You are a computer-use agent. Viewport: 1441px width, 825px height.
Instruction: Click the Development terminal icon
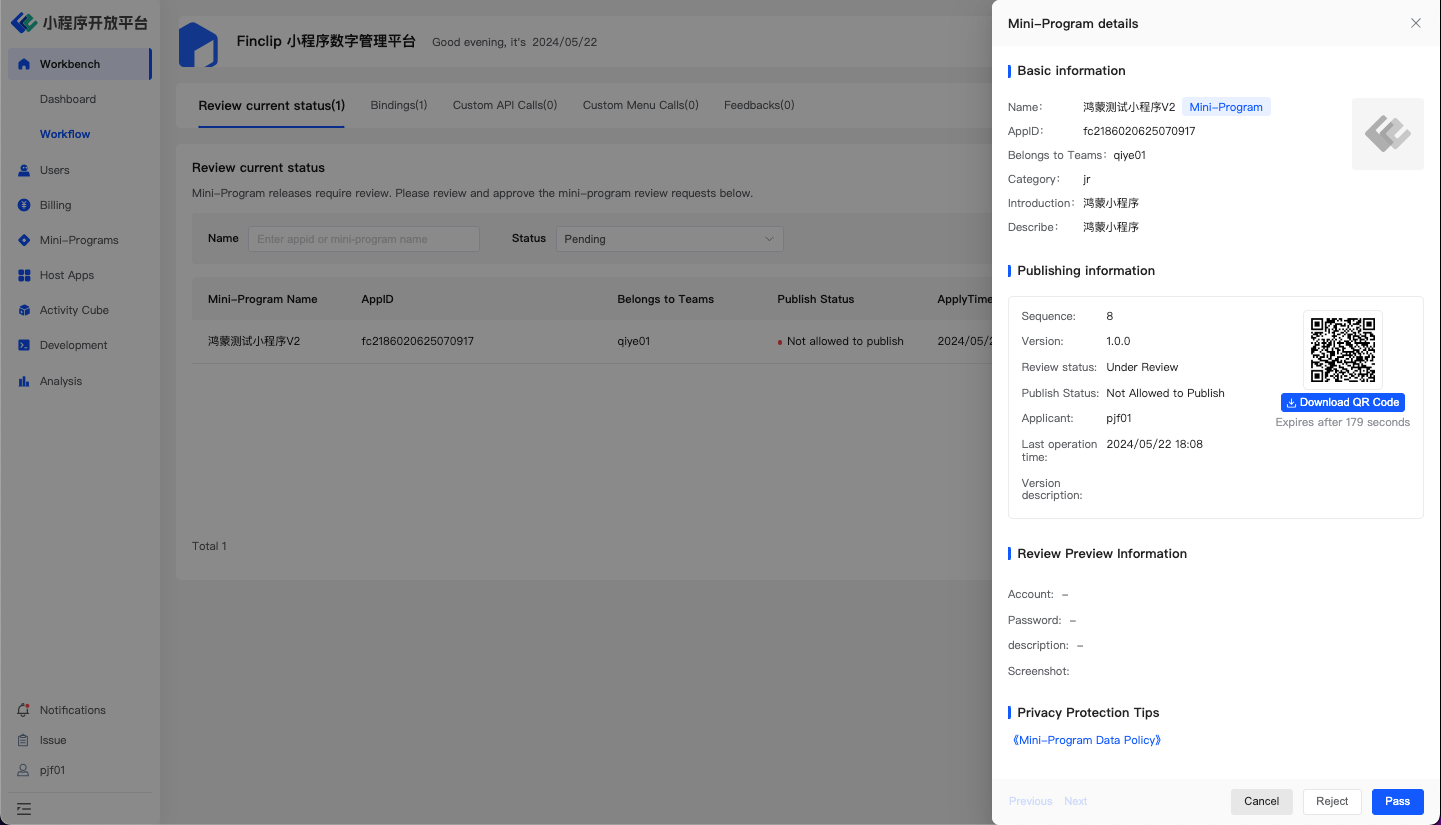[x=24, y=345]
